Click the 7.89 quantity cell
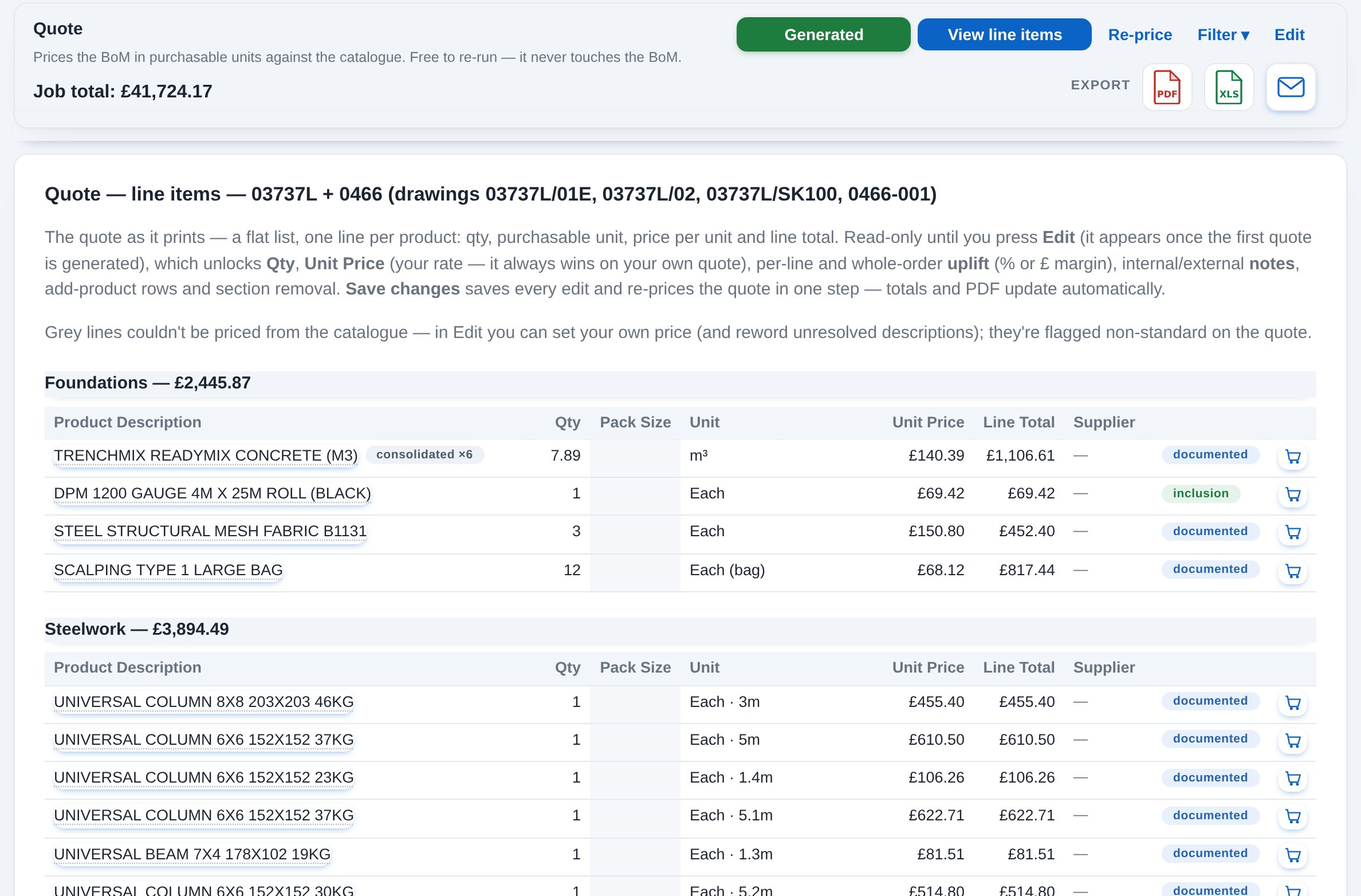1361x896 pixels. click(x=565, y=455)
